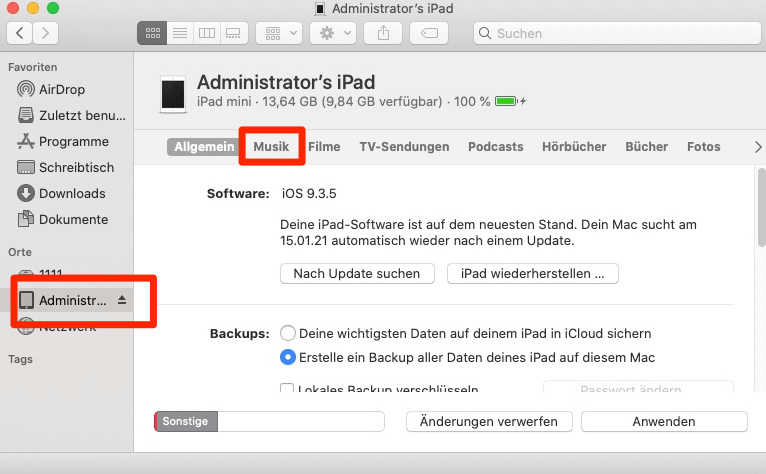Click in the Suchen search field

[617, 33]
